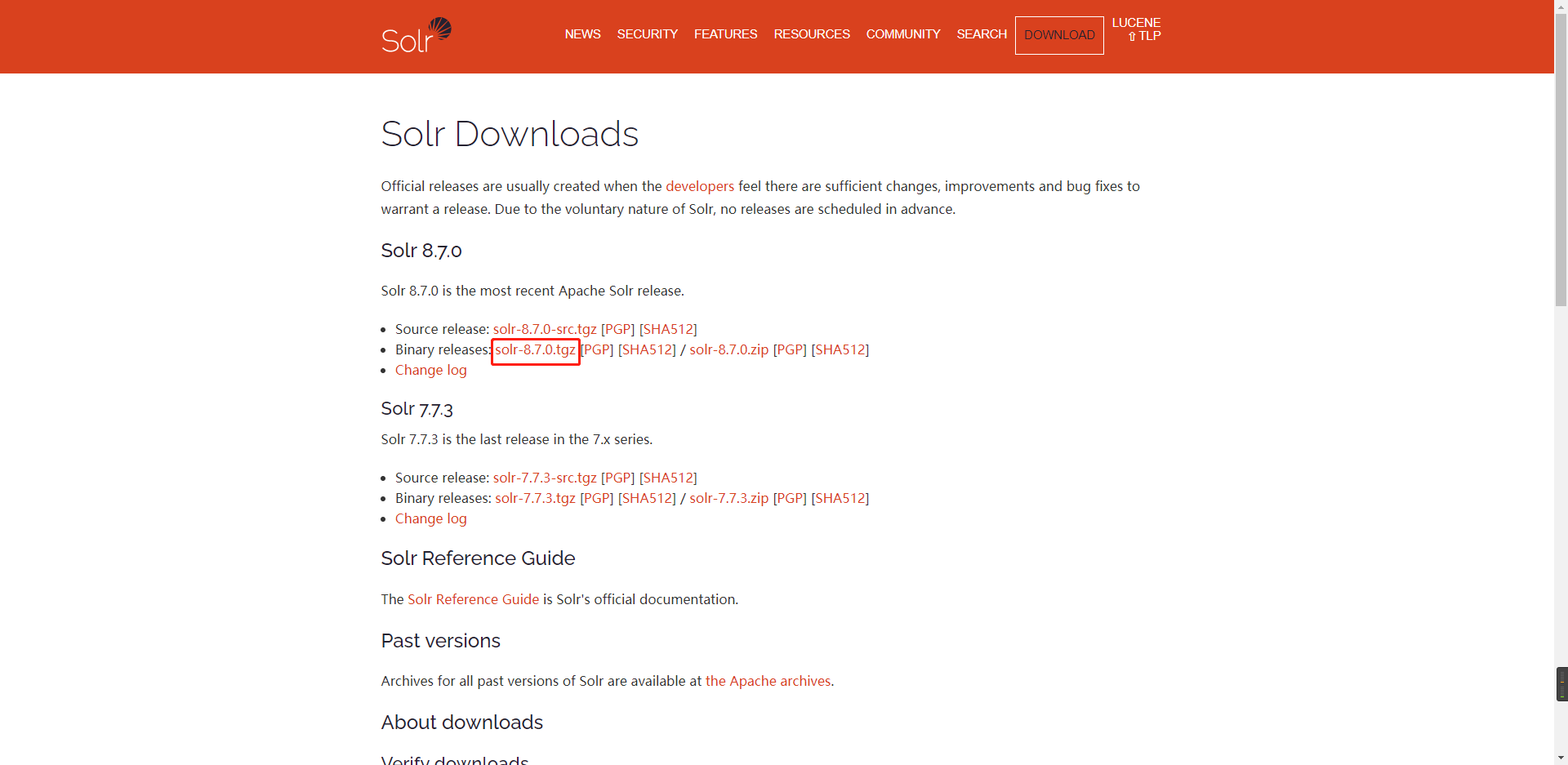Open the Solr Reference Guide link
The height and width of the screenshot is (765, 1568).
[473, 599]
